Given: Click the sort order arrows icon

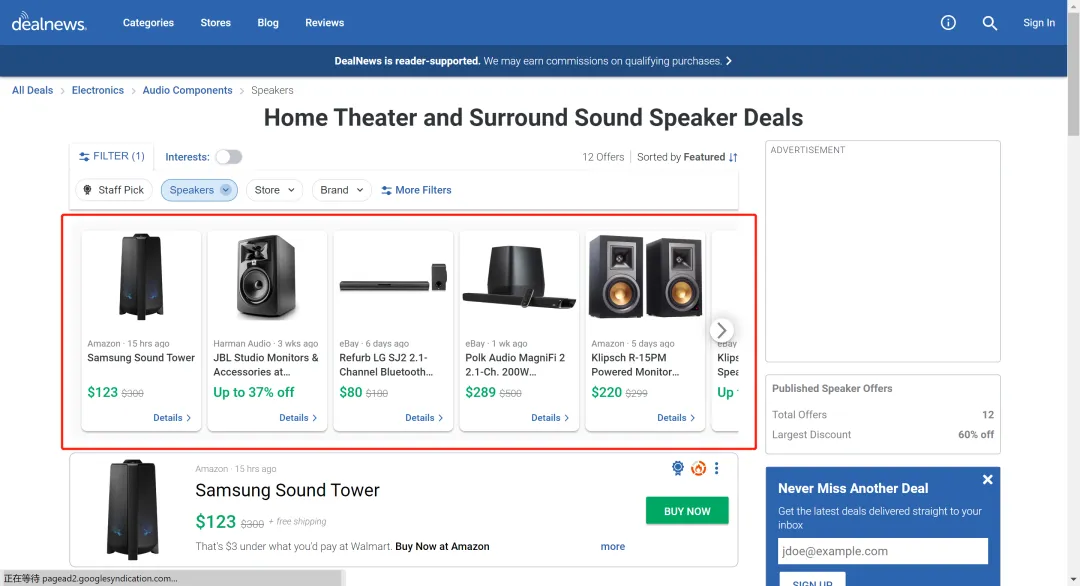Looking at the screenshot, I should [733, 157].
